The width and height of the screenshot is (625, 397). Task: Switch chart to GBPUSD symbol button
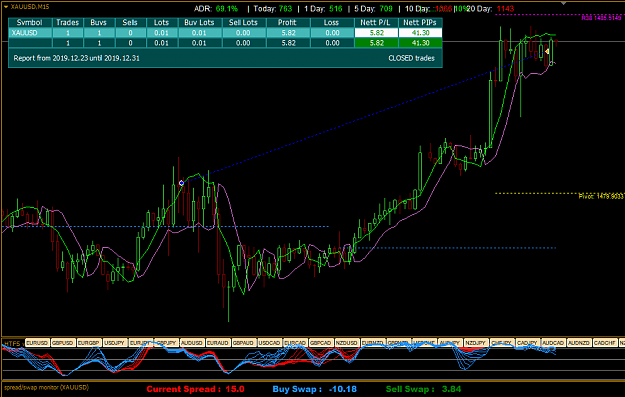63,343
